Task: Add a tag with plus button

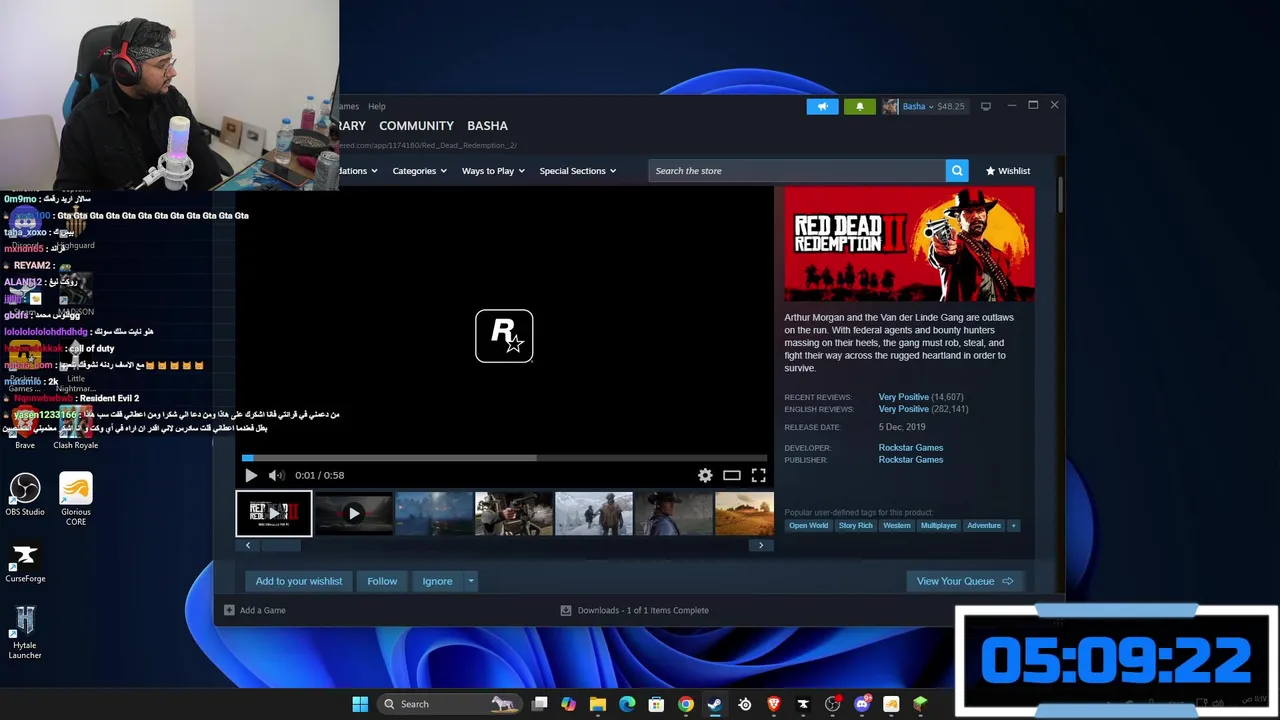Action: coord(1013,525)
